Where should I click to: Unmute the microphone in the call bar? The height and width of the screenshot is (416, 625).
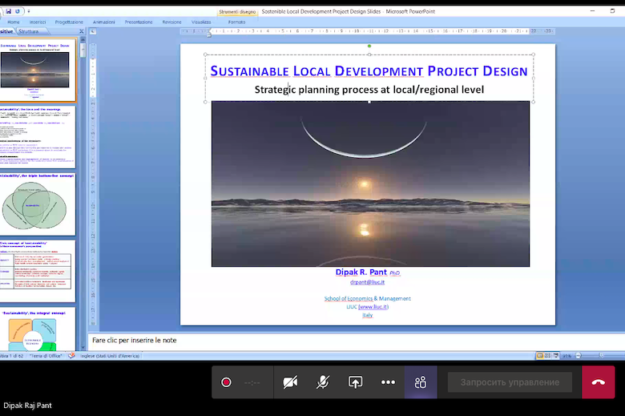[323, 382]
